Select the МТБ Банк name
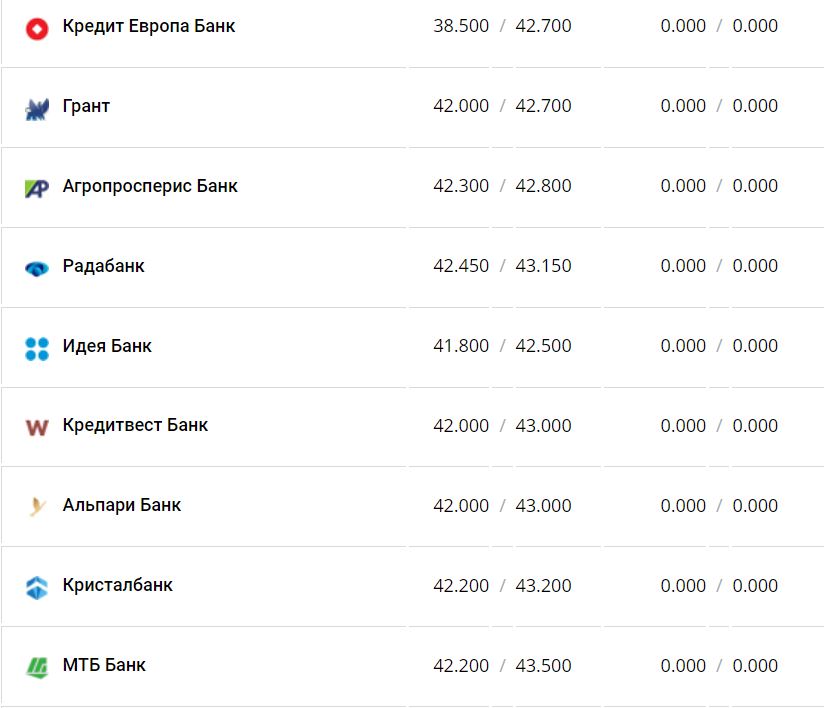 [x=104, y=665]
